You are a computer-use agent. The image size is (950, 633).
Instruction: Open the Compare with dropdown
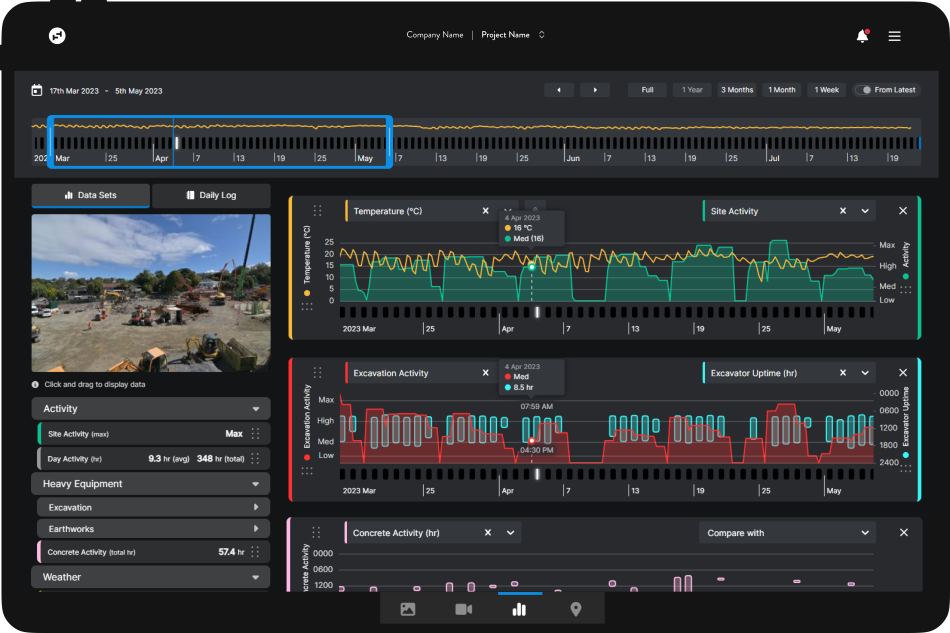point(786,532)
